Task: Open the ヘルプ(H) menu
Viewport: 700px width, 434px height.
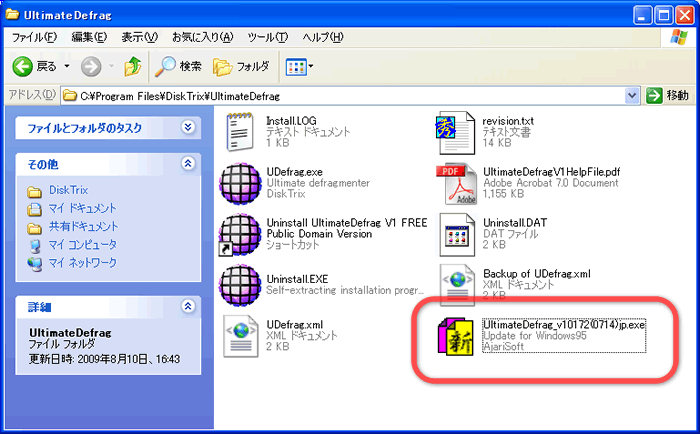Action: (x=323, y=37)
